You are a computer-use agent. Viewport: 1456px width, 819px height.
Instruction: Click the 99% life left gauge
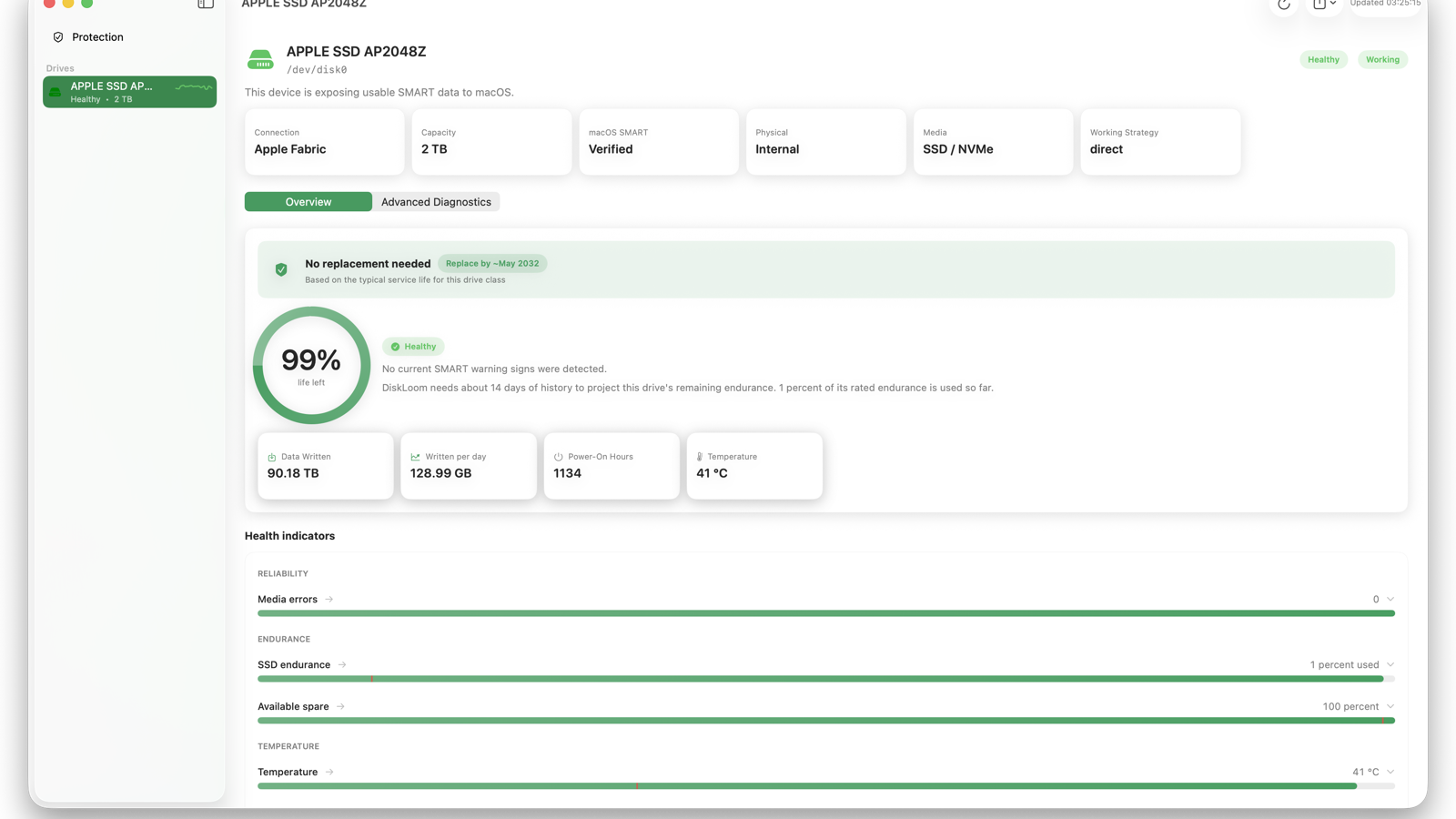pos(311,366)
